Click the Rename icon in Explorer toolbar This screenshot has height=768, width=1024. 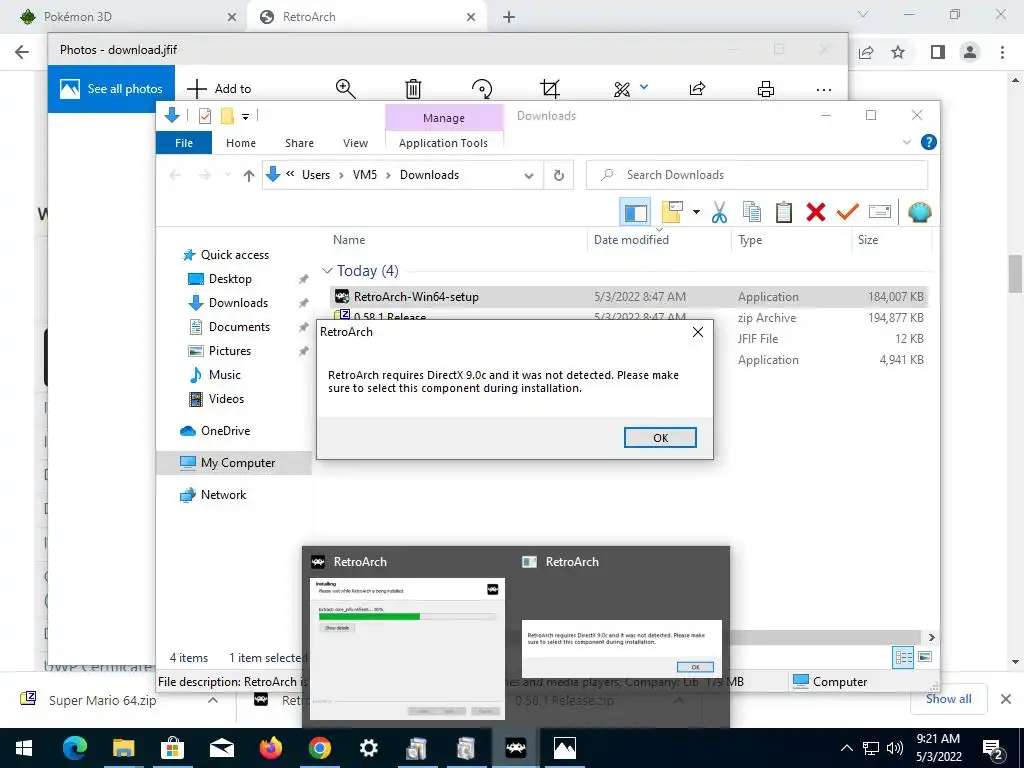click(x=880, y=212)
